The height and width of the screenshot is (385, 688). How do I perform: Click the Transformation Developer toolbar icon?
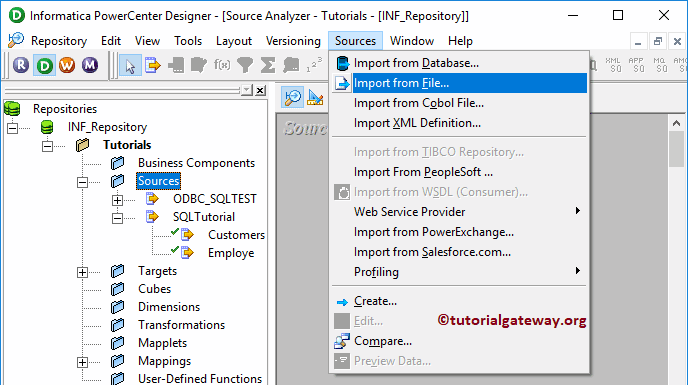[199, 65]
